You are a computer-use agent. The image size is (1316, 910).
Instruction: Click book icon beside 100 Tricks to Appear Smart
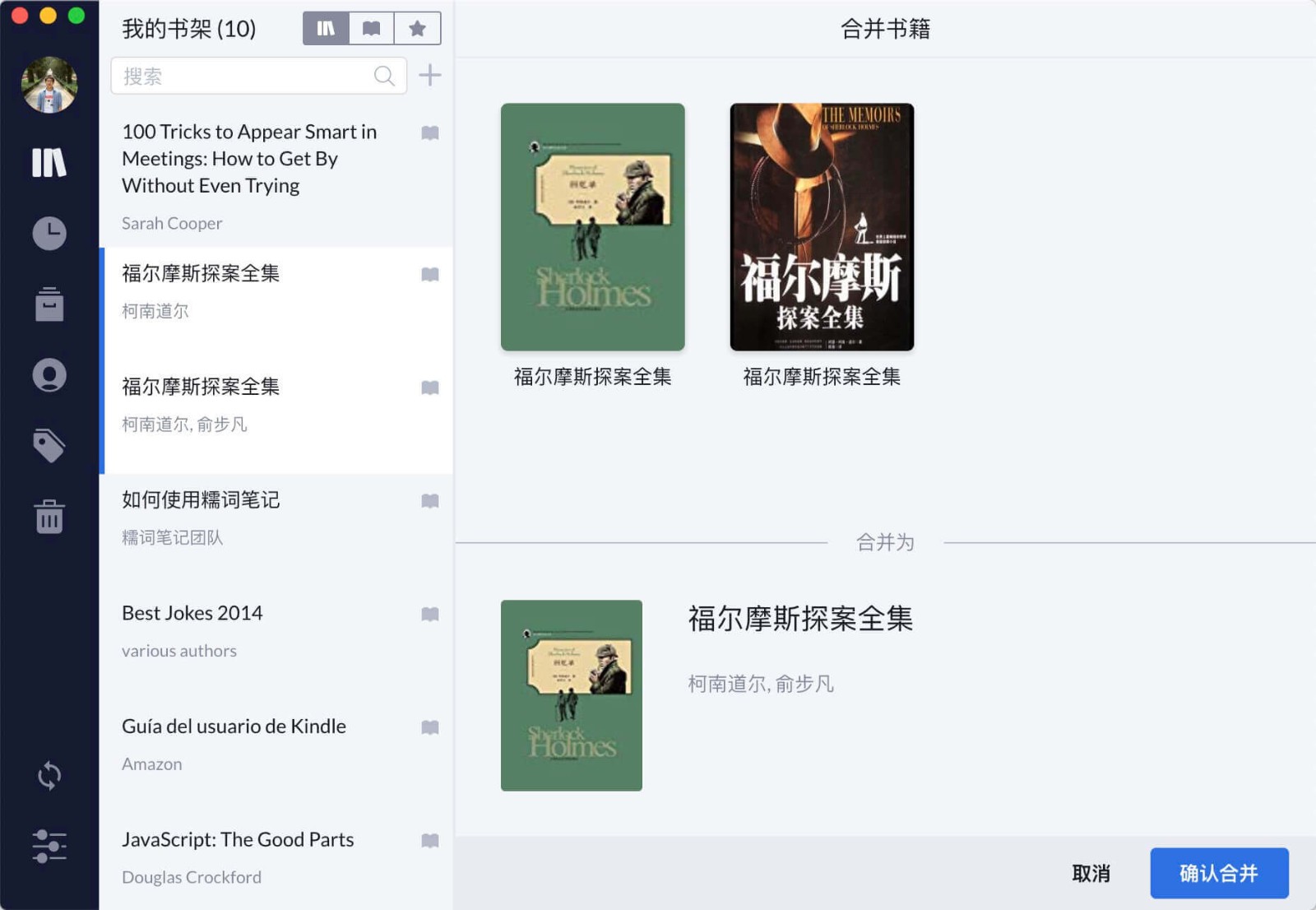pos(430,132)
